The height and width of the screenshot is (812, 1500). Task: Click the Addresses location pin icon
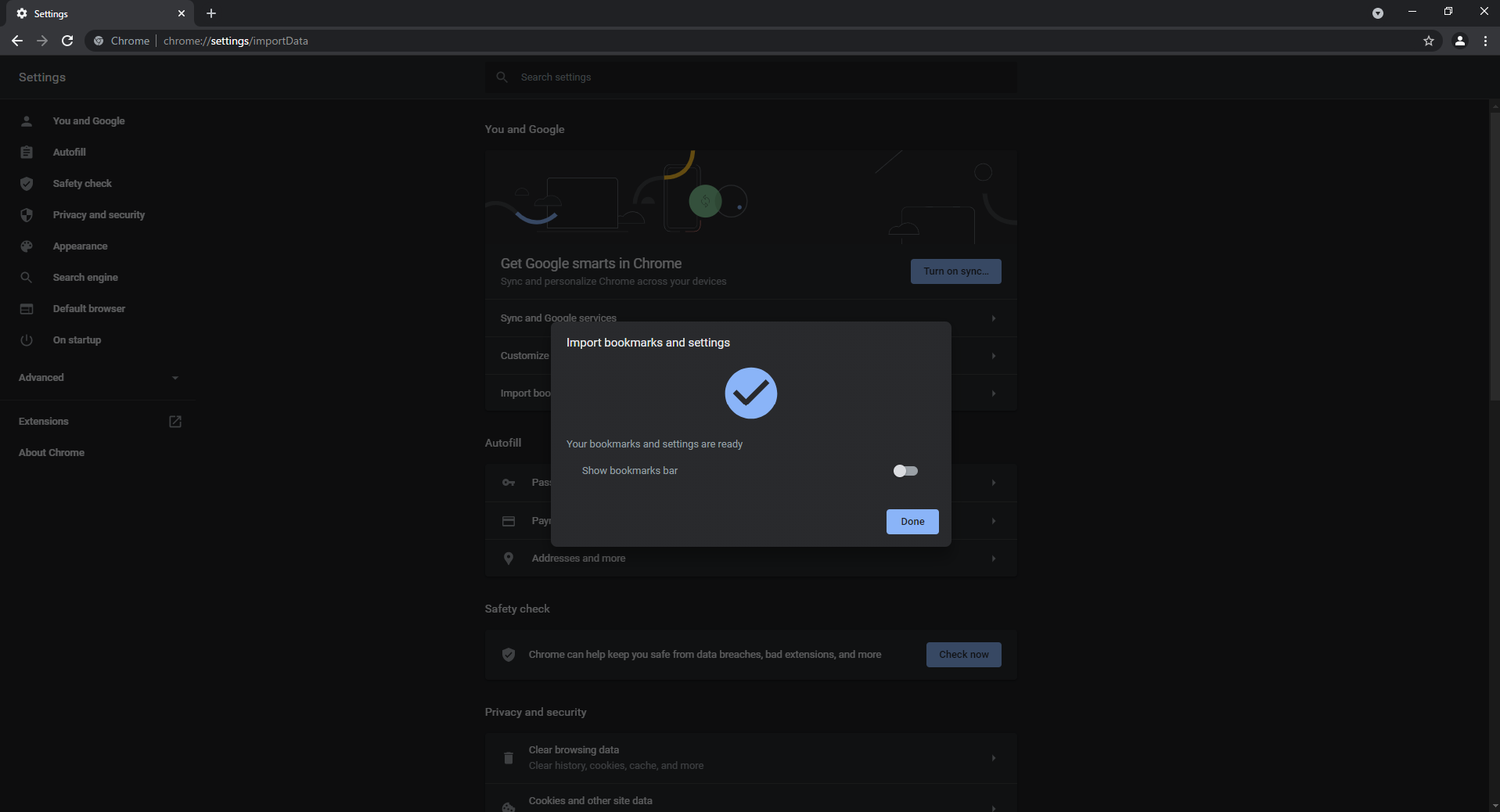click(x=509, y=559)
